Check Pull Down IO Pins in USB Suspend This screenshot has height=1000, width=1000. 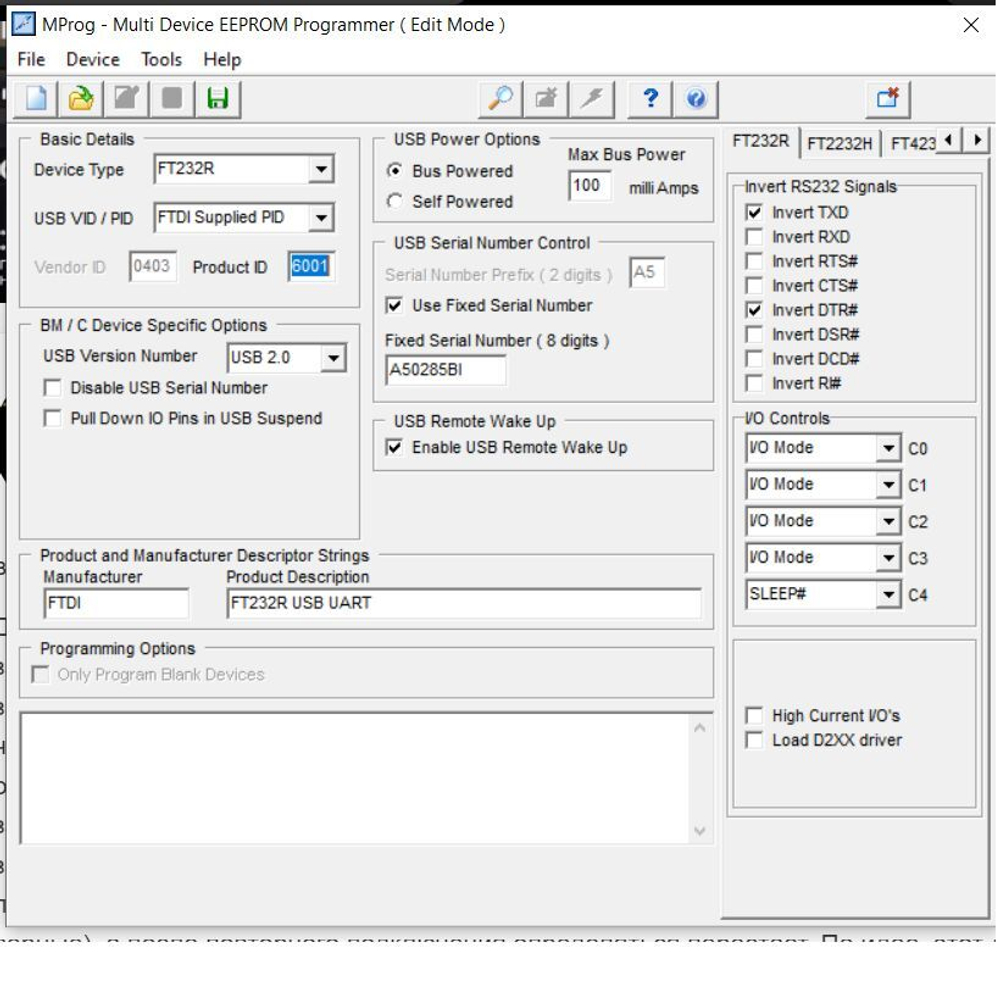52,418
